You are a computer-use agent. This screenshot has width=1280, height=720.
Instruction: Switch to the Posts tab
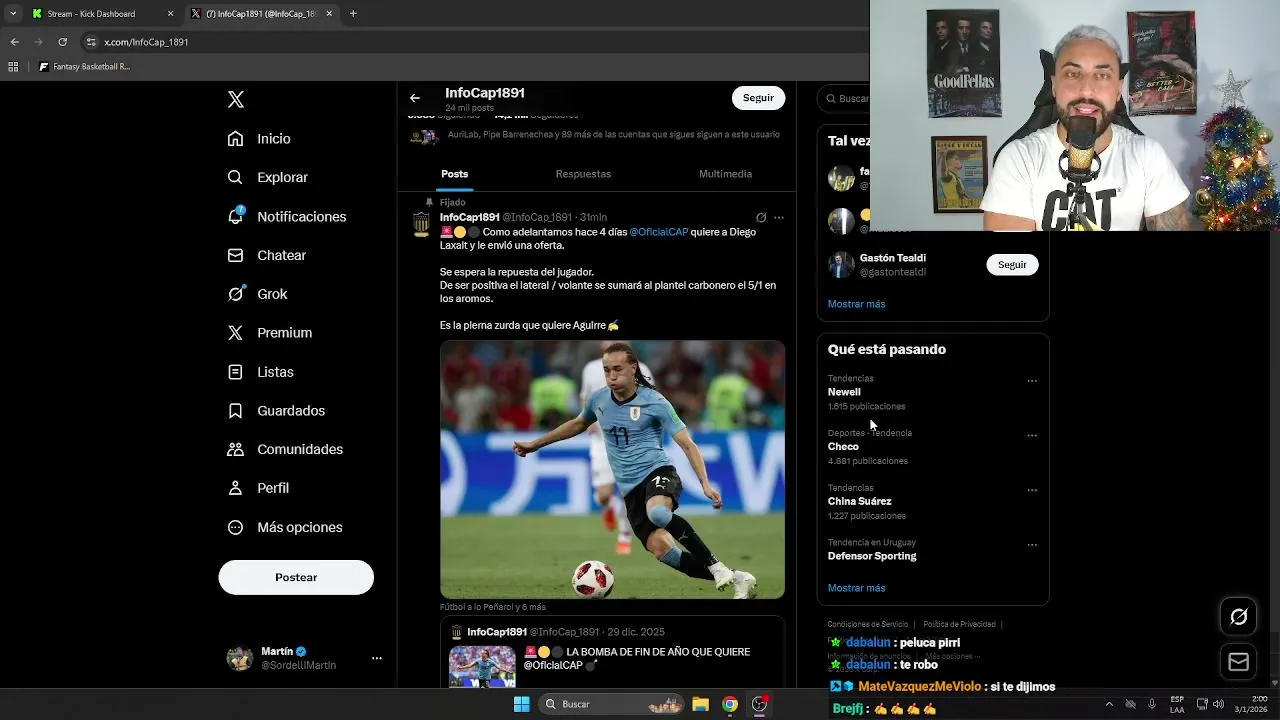pyautogui.click(x=454, y=174)
